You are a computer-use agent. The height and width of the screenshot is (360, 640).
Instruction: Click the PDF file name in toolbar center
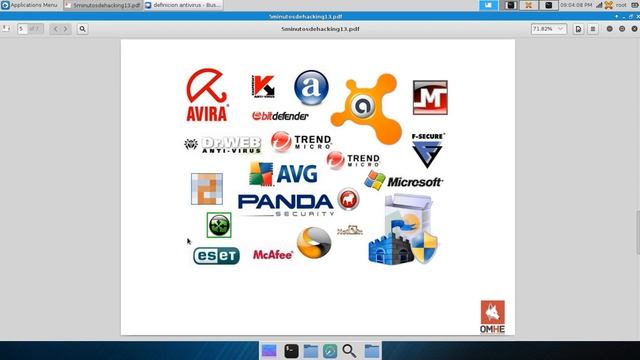[x=320, y=29]
